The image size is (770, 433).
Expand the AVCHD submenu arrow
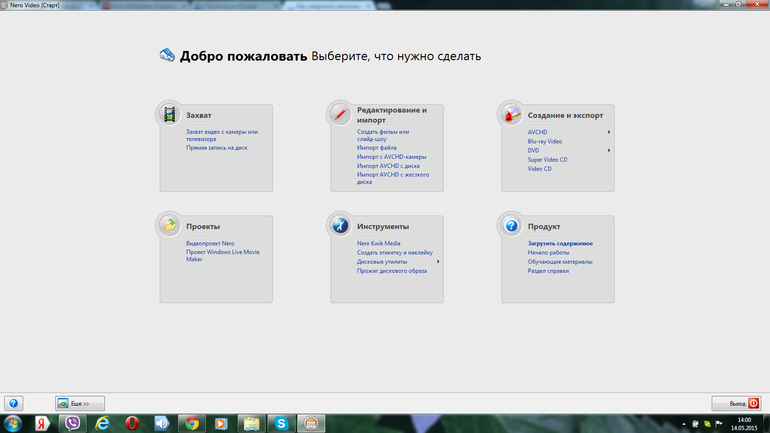[x=609, y=132]
